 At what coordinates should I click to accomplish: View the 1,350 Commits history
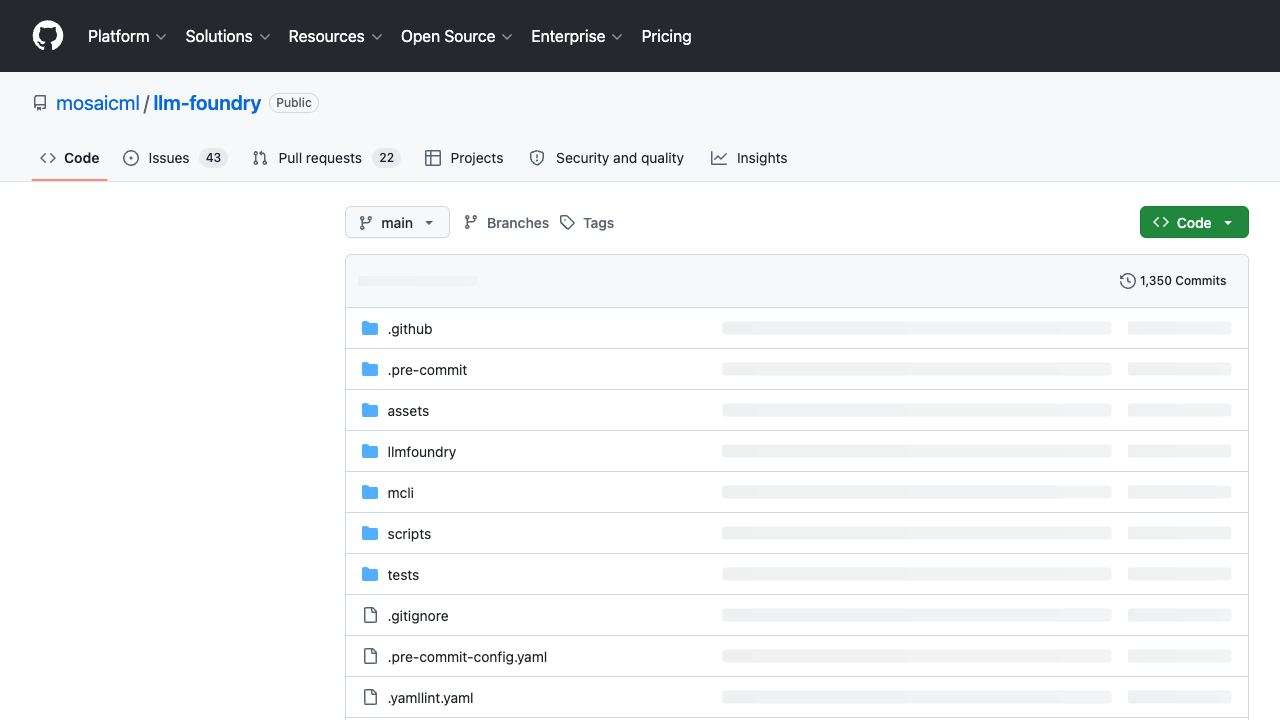[1173, 281]
